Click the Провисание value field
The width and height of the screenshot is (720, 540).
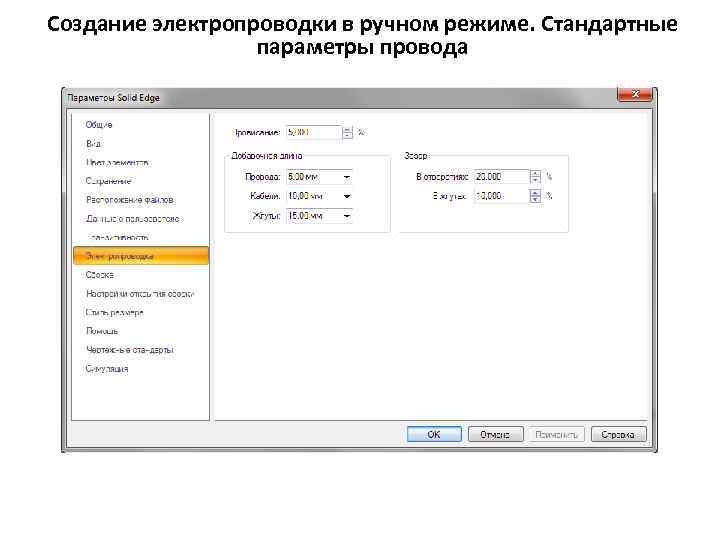(x=314, y=132)
